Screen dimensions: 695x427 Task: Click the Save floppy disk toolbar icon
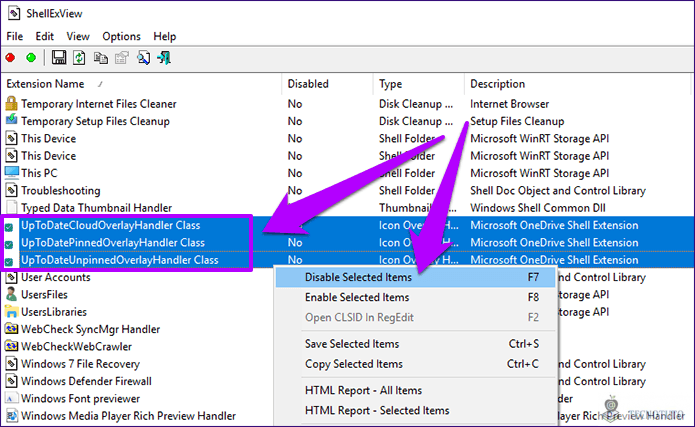tap(59, 58)
